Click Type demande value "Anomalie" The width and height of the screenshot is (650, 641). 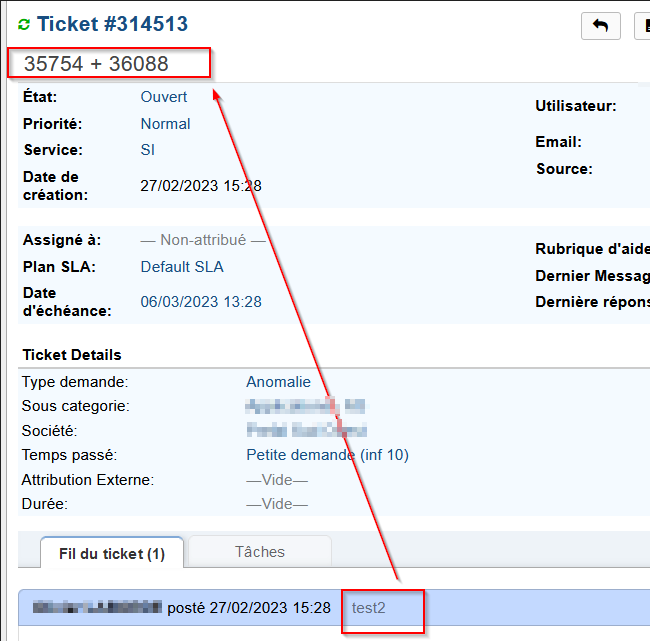click(278, 382)
